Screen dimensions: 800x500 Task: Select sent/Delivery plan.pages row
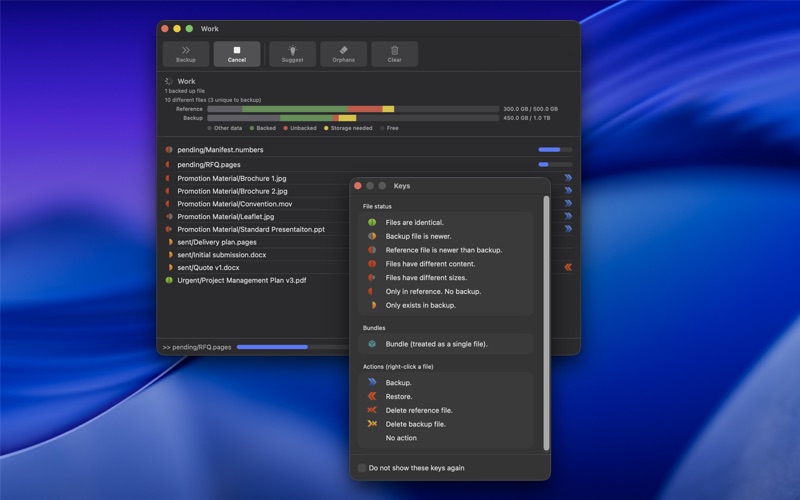click(x=255, y=242)
